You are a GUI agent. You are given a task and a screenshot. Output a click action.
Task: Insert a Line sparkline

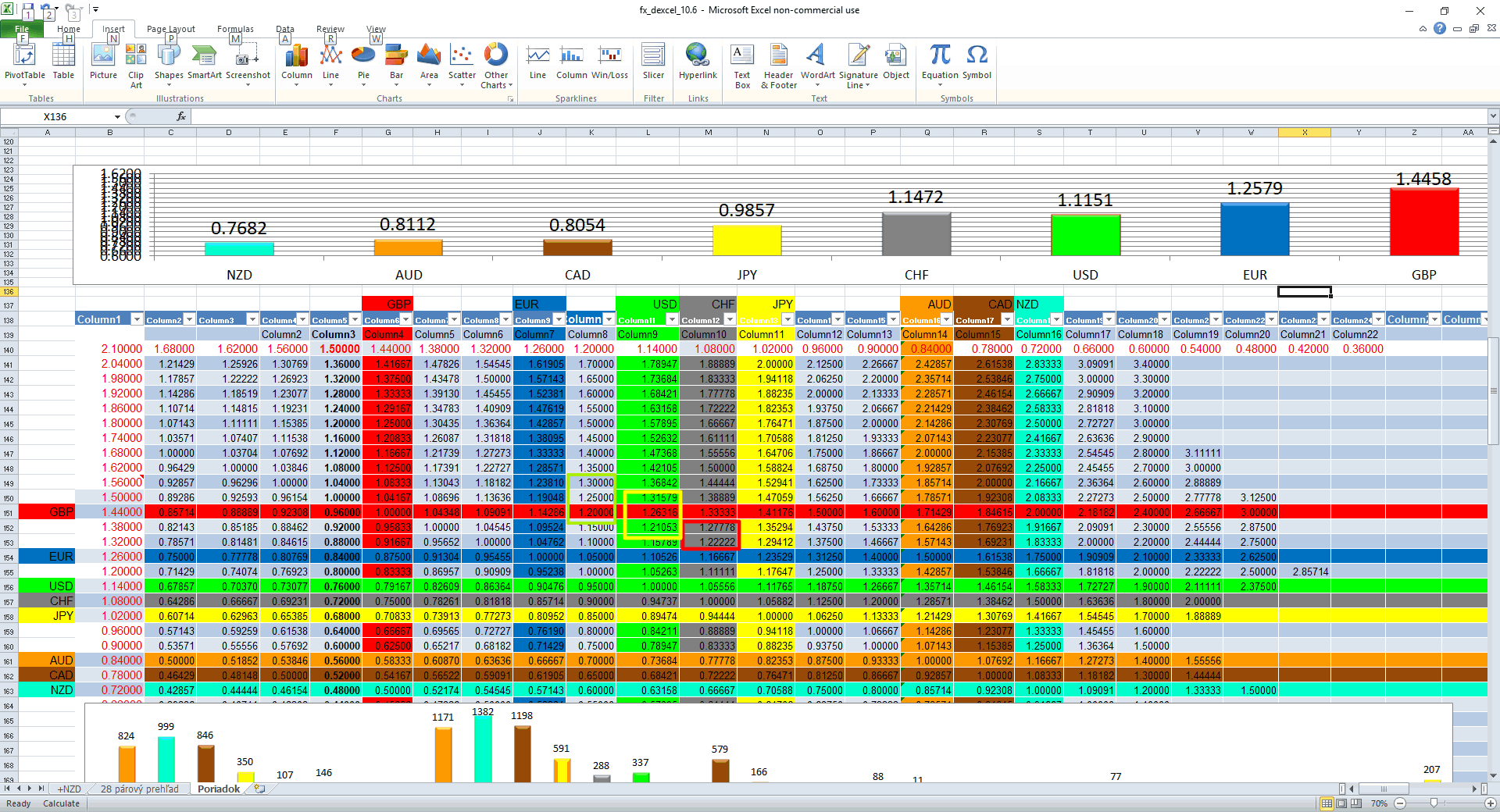pyautogui.click(x=537, y=62)
